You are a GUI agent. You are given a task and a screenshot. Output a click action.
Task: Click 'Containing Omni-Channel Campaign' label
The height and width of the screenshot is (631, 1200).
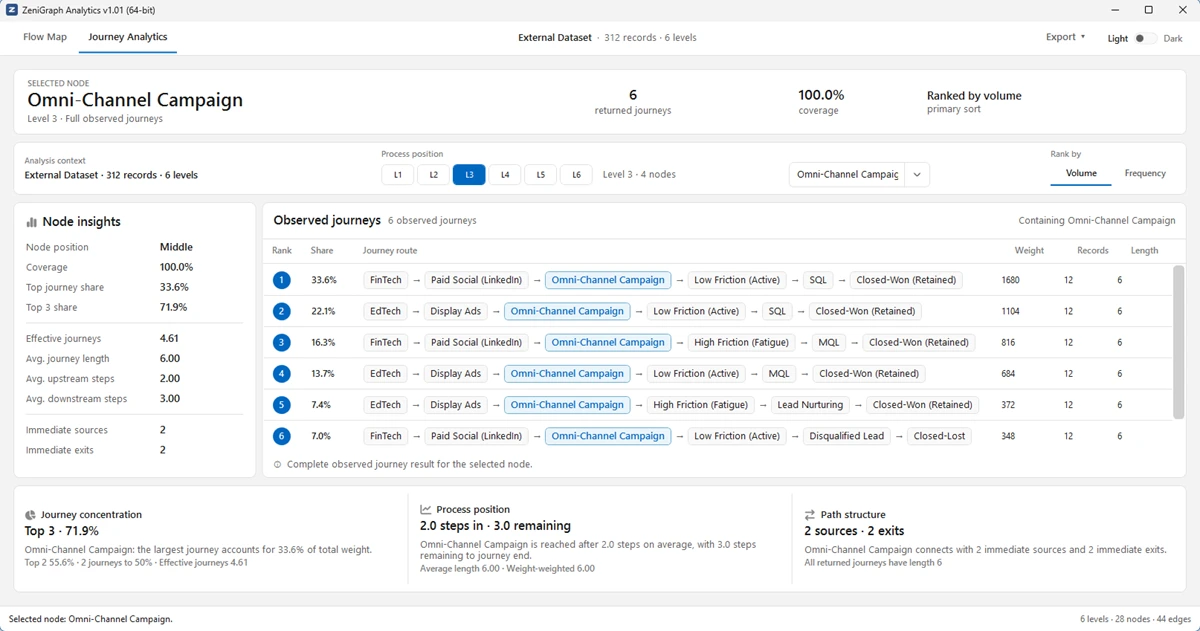(1097, 220)
